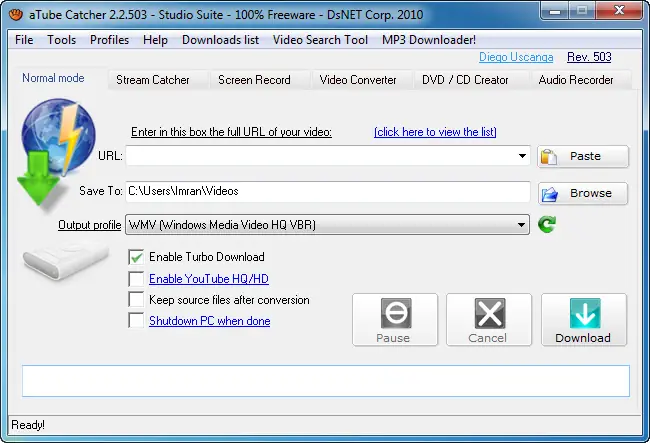This screenshot has width=650, height=443.
Task: Open the Video Converter tab
Action: tap(358, 80)
